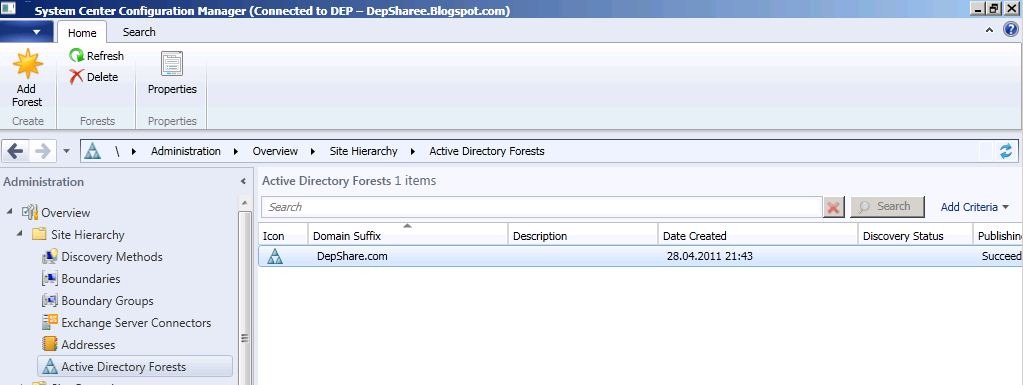Image resolution: width=1023 pixels, height=385 pixels.
Task: Select Active Directory Forests tree node
Action: [135, 367]
